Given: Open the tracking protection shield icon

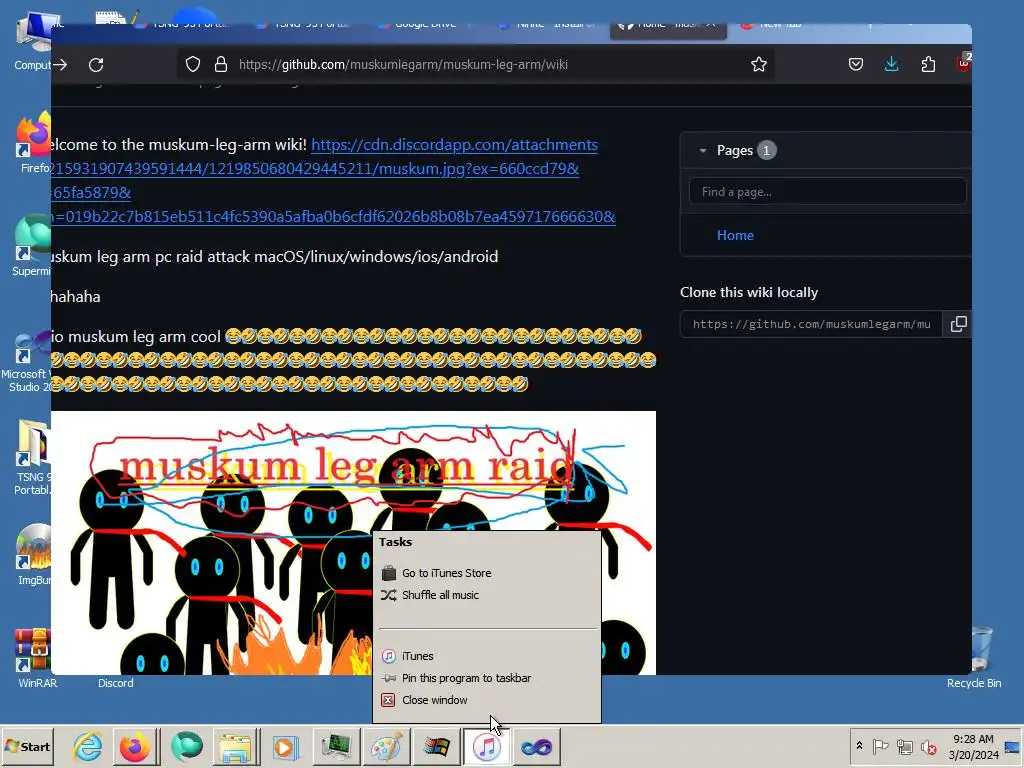Looking at the screenshot, I should 193,64.
